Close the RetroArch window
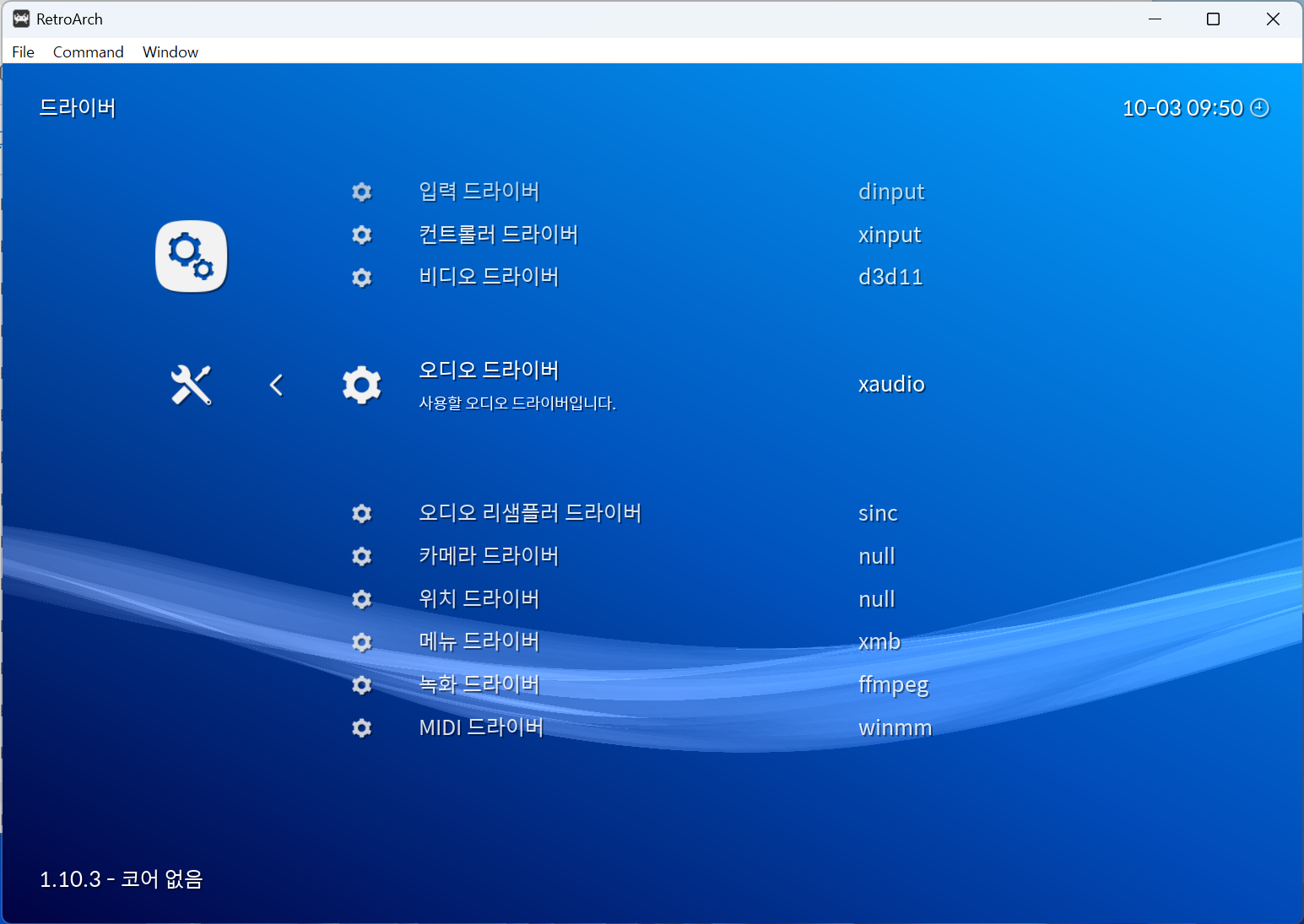Screen dimensions: 1304x924 tap(1273, 19)
